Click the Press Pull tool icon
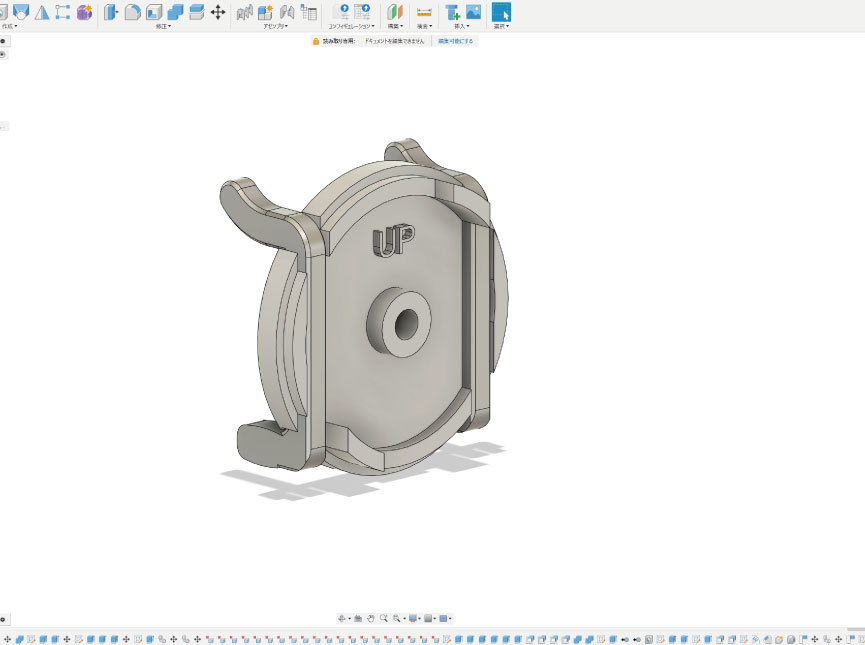865x645 pixels. [110, 12]
